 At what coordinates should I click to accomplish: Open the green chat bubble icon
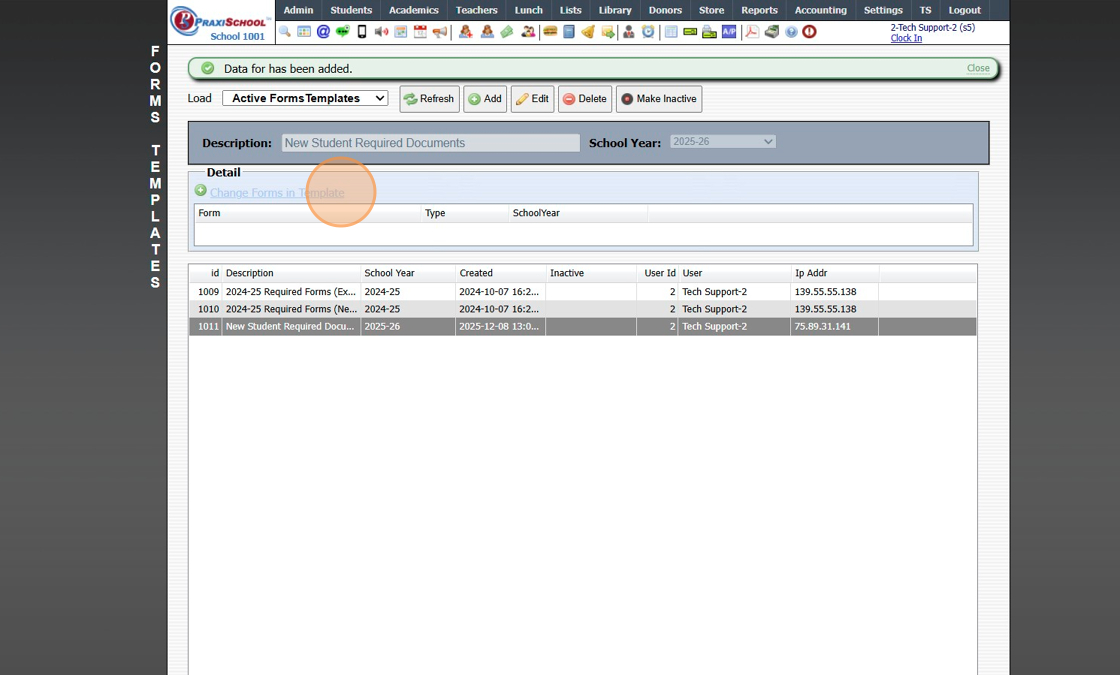tap(343, 31)
